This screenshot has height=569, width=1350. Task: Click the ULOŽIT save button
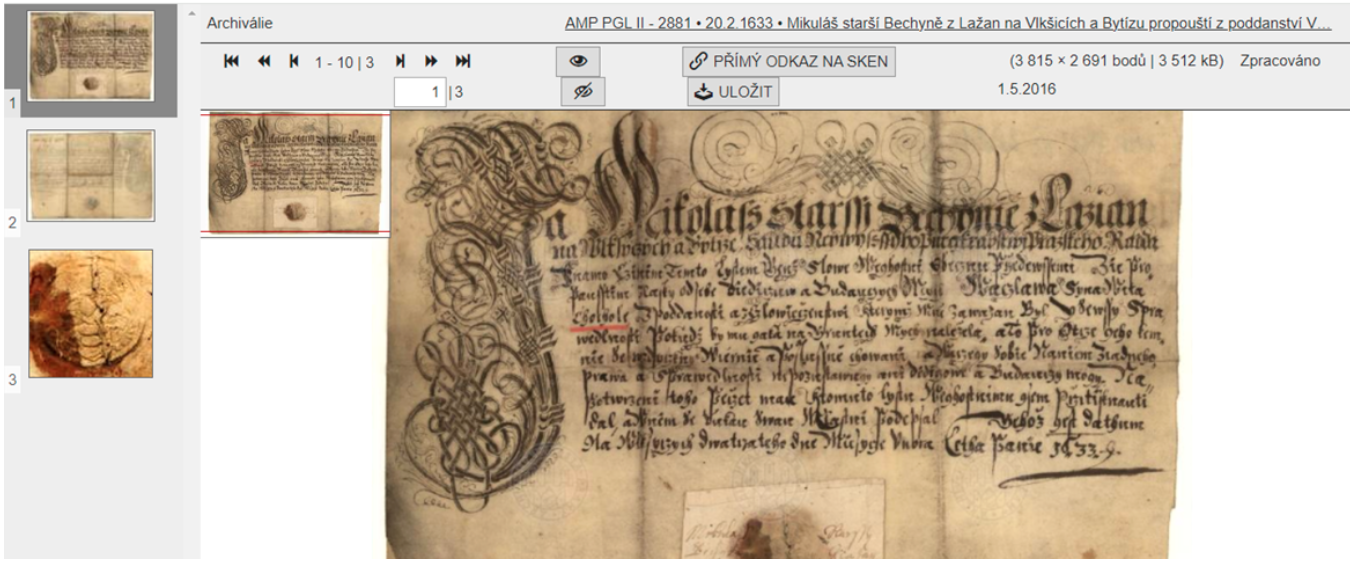tap(733, 92)
